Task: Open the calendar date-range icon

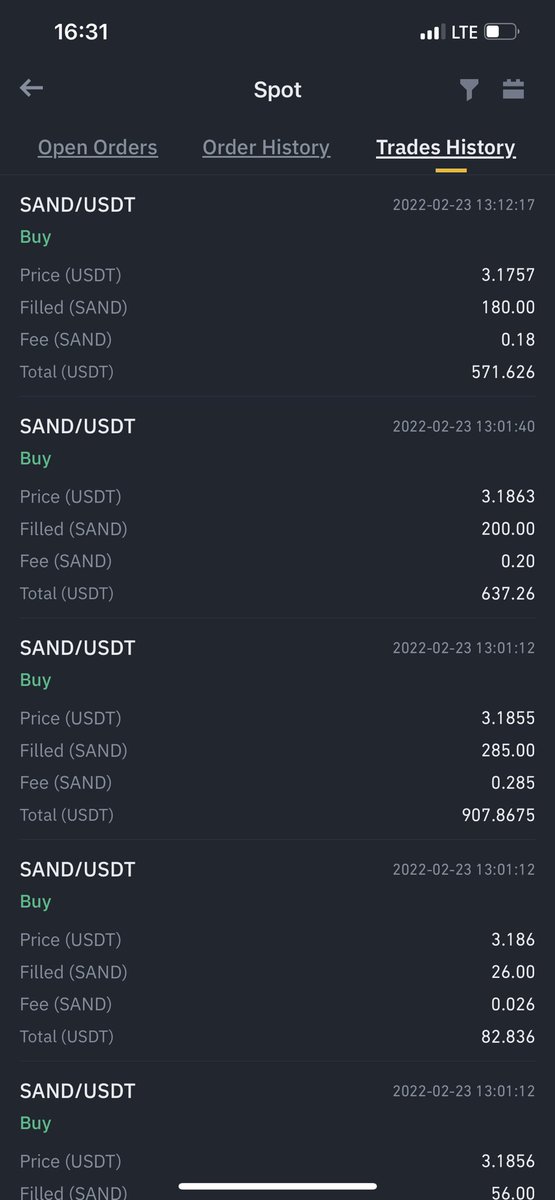Action: pyautogui.click(x=514, y=89)
